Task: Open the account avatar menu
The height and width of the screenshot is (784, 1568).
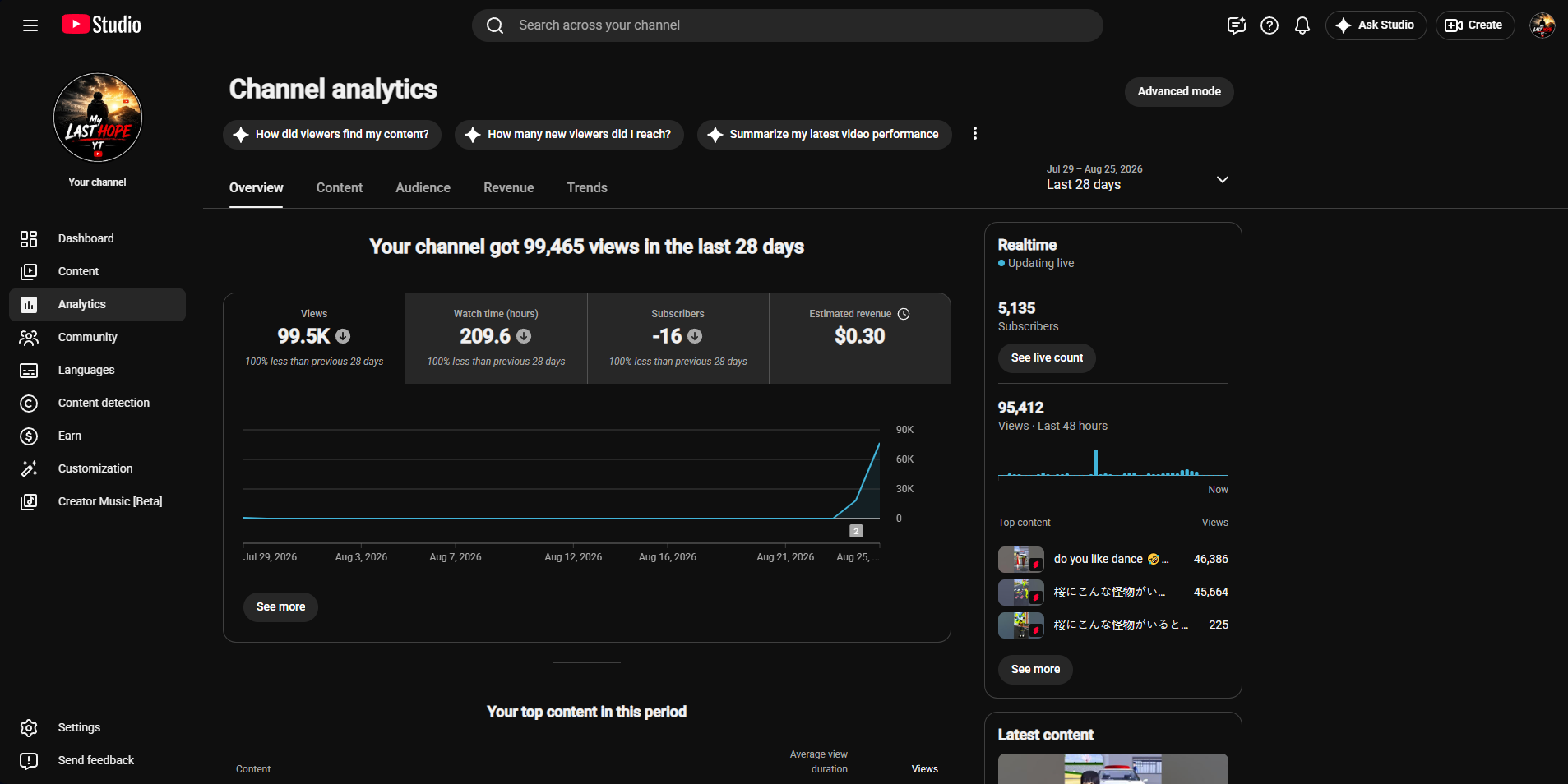Action: (1543, 25)
